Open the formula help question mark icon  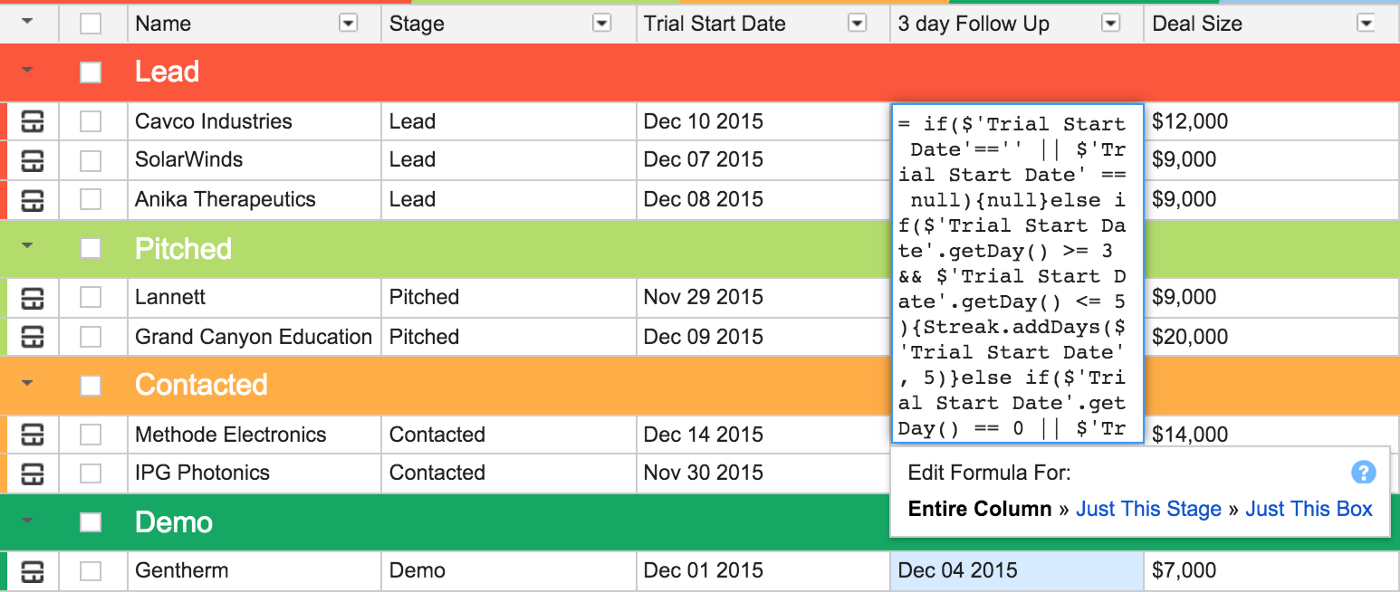(1363, 473)
